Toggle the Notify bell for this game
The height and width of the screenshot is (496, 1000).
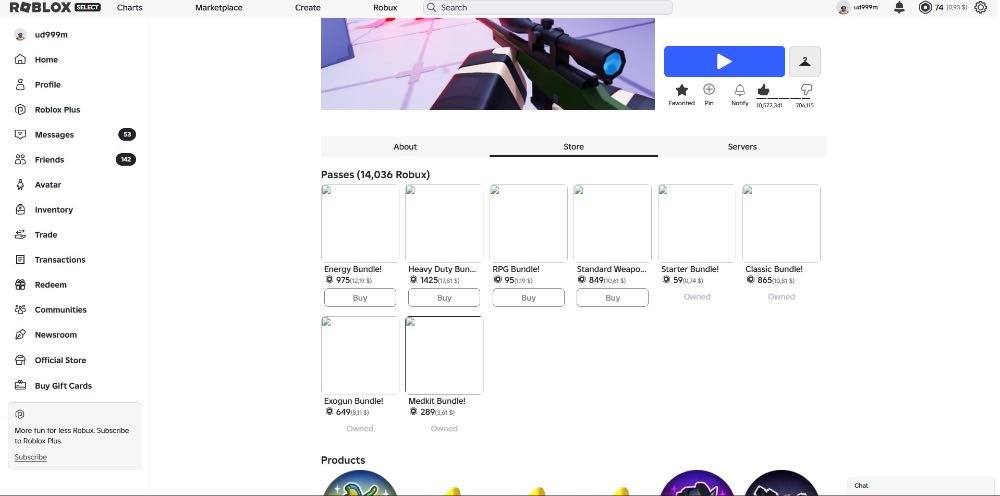click(x=740, y=90)
